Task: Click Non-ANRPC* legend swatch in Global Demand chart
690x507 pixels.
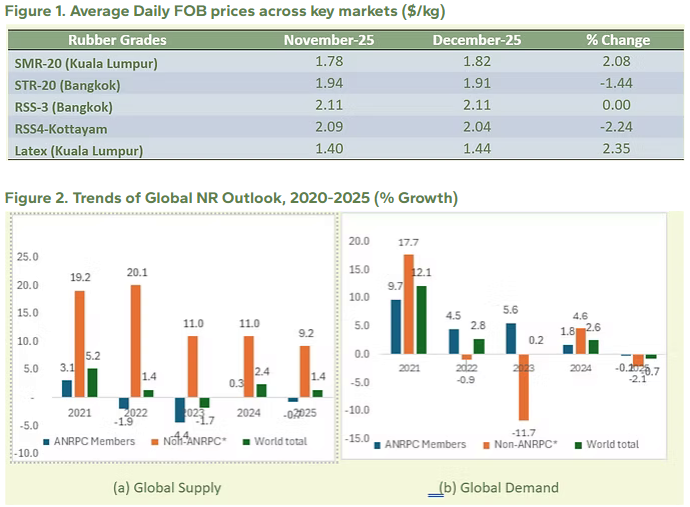Action: pos(487,444)
